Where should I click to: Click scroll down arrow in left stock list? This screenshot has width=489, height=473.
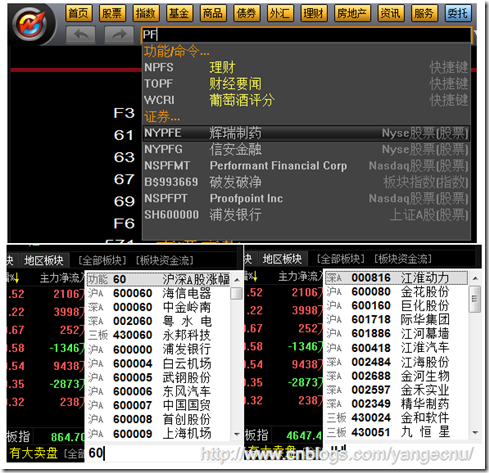pos(237,434)
